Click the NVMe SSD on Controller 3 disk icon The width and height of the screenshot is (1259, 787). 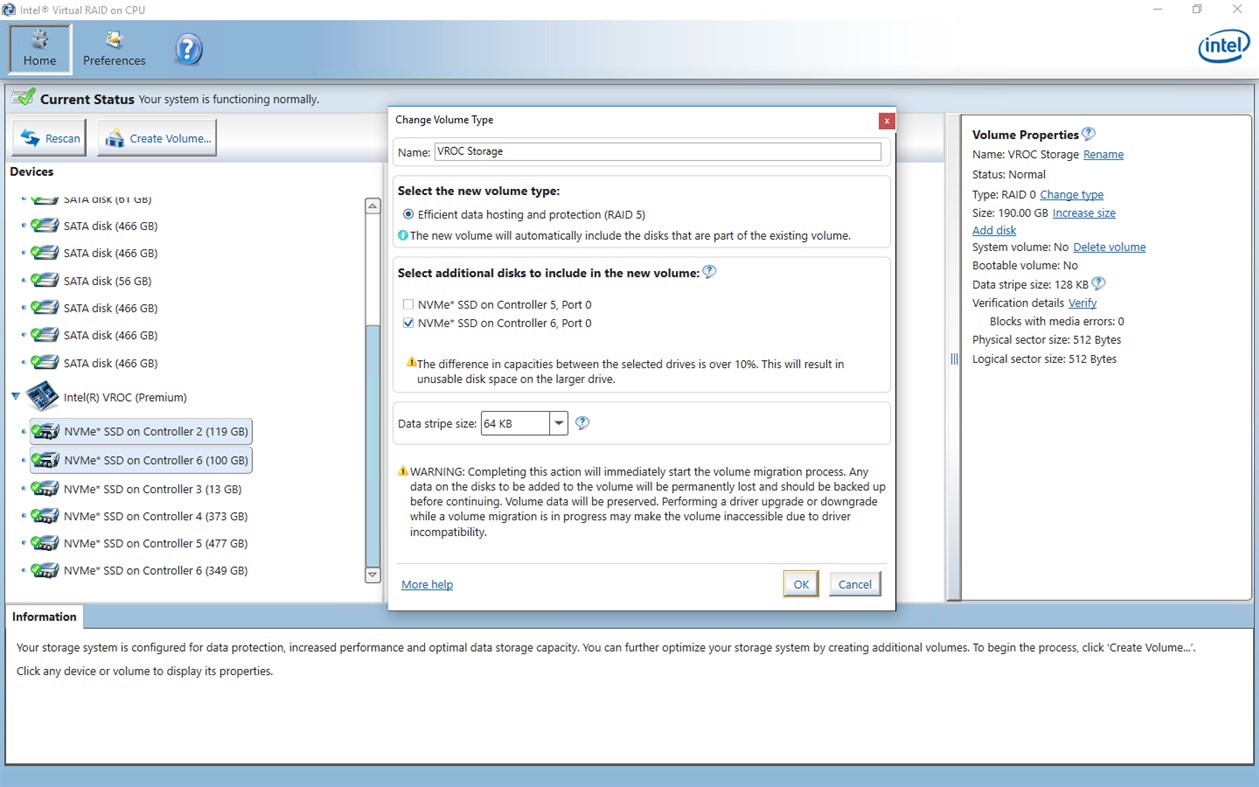pyautogui.click(x=46, y=488)
